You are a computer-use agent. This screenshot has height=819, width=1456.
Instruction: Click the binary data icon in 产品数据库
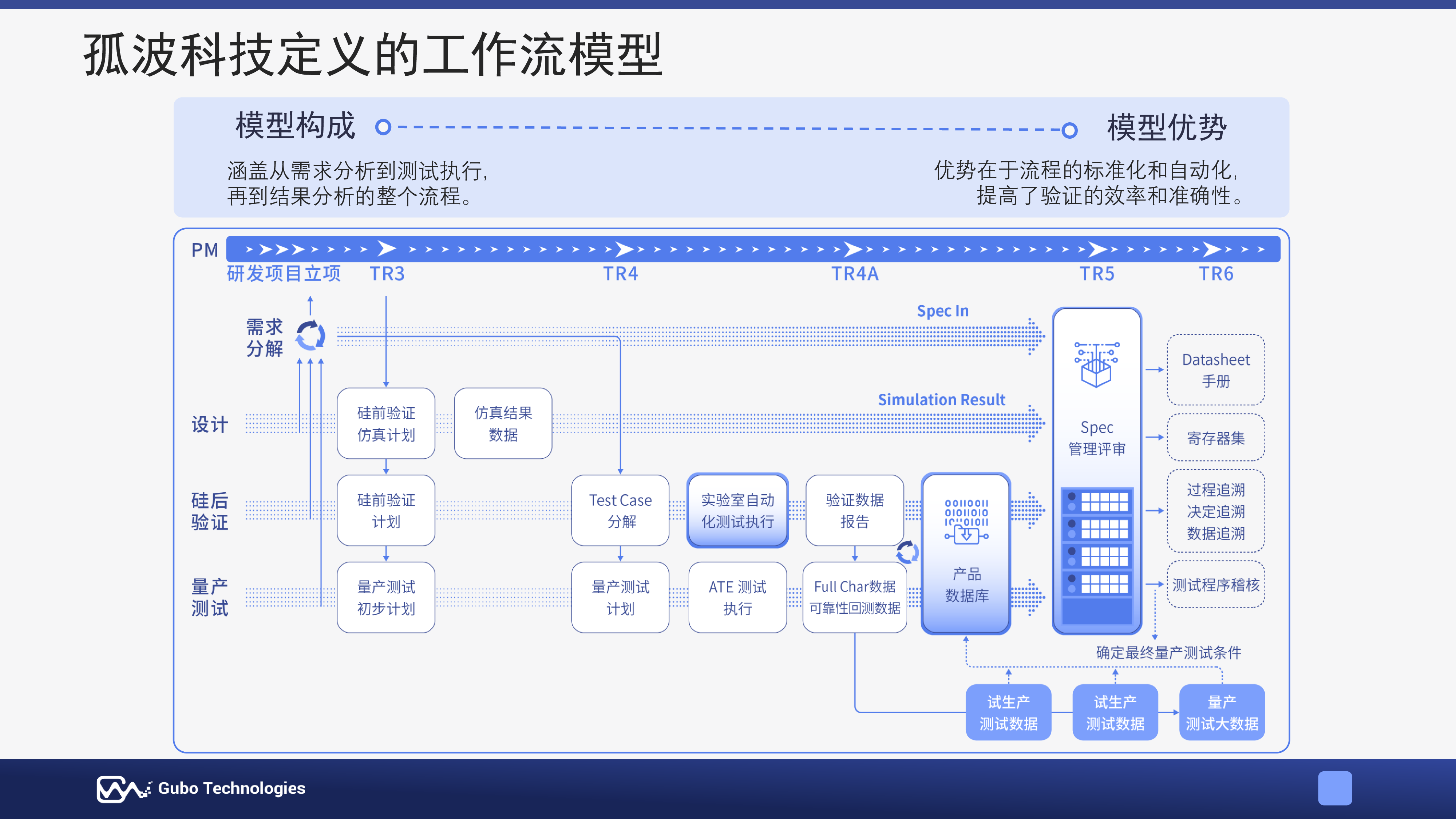pyautogui.click(x=966, y=521)
